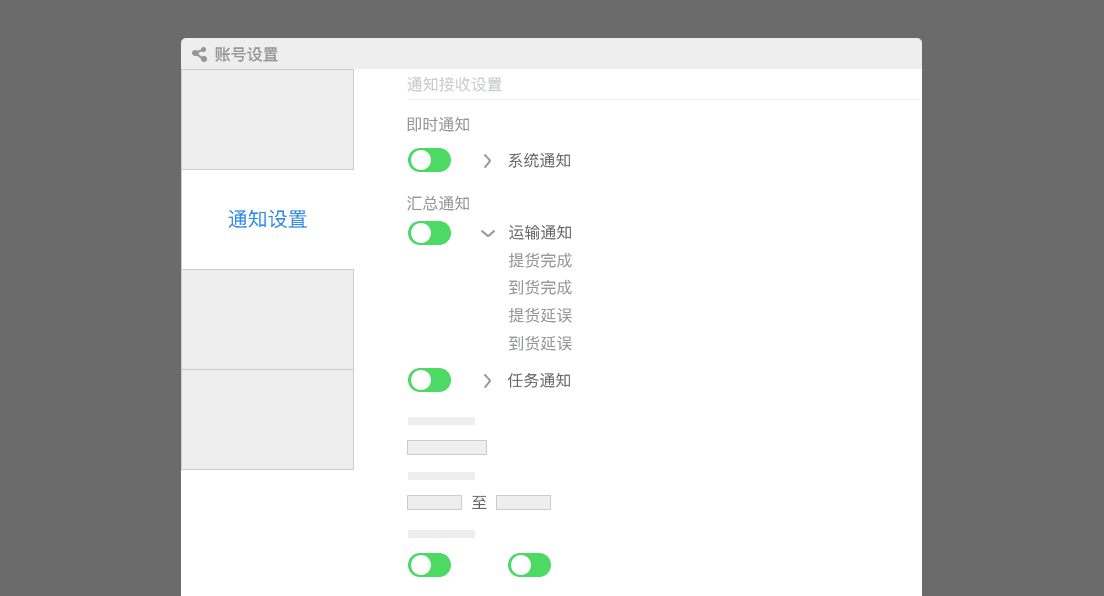The width and height of the screenshot is (1104, 596).
Task: Turn off the 任务通知 switch
Action: (x=429, y=380)
